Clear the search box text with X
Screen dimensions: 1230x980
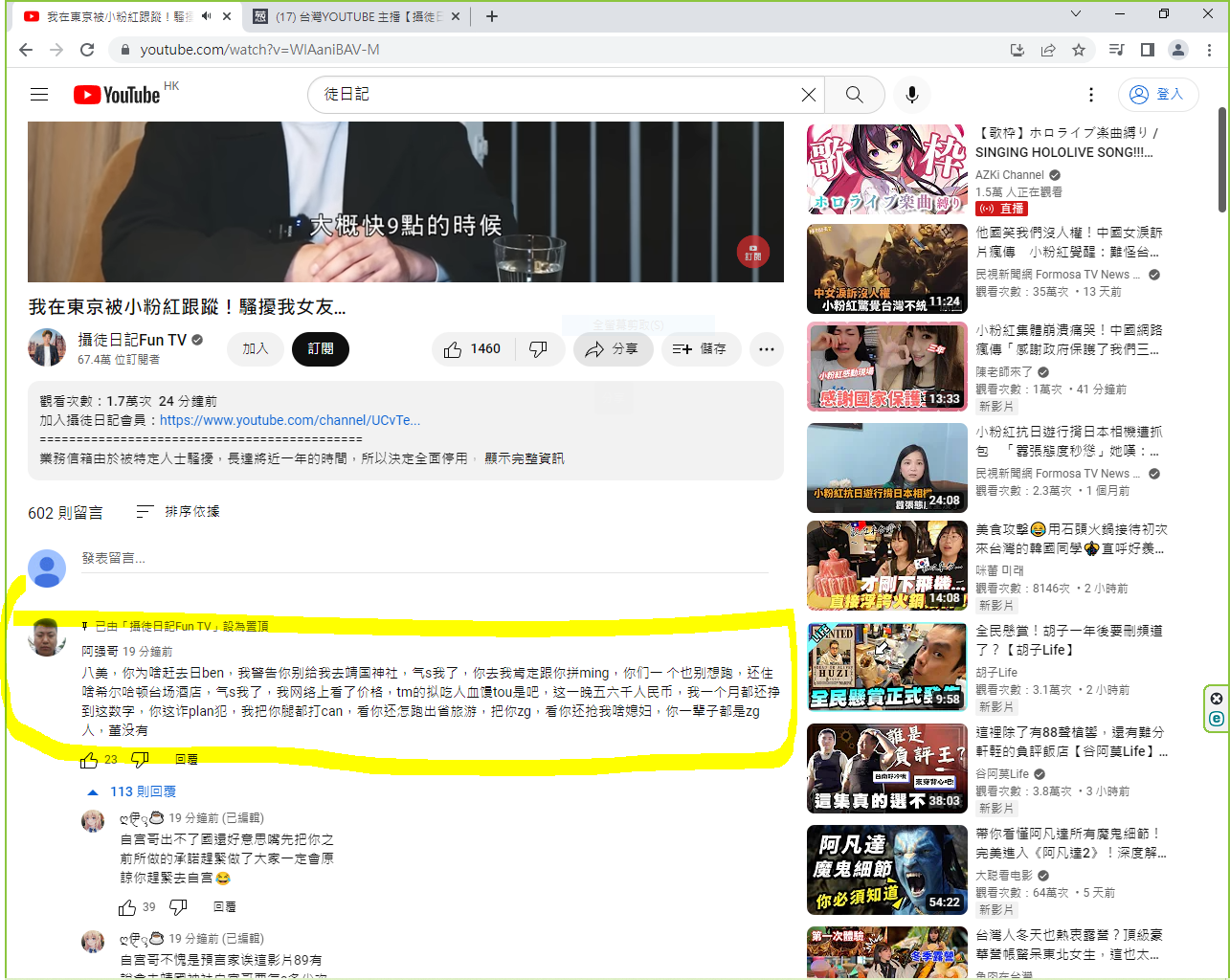809,95
